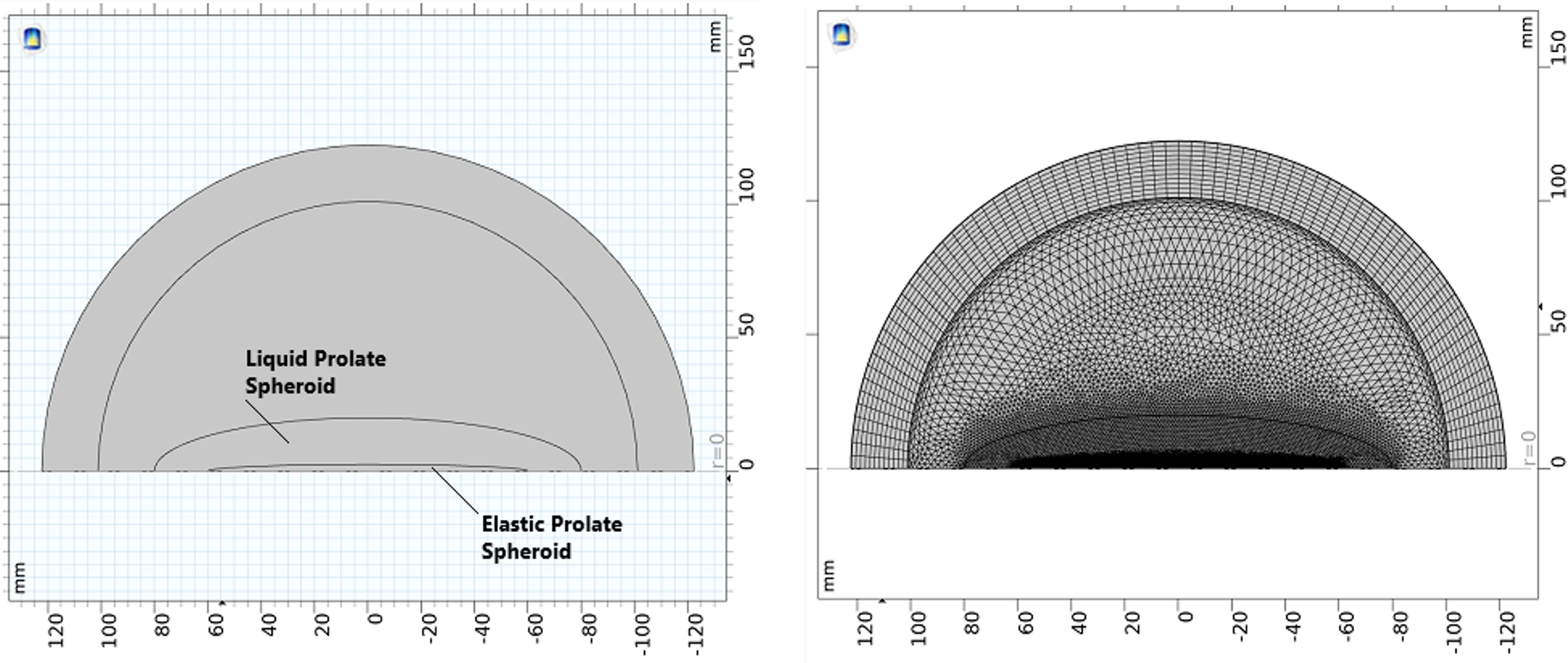Click x-axis tick "-80" in geometry plot
The width and height of the screenshot is (1568, 663).
(589, 628)
